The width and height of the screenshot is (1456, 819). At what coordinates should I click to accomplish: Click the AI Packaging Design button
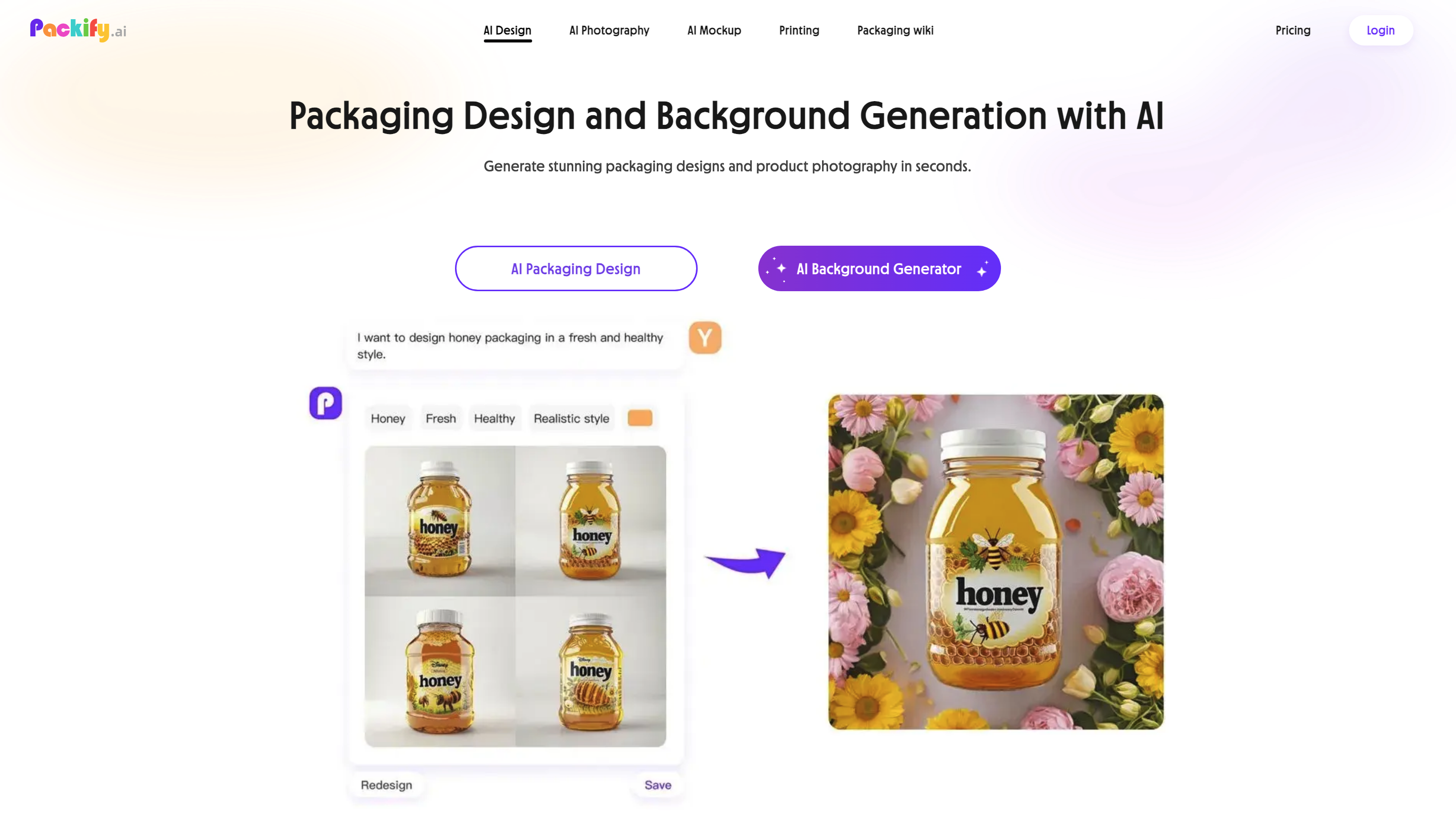point(575,268)
